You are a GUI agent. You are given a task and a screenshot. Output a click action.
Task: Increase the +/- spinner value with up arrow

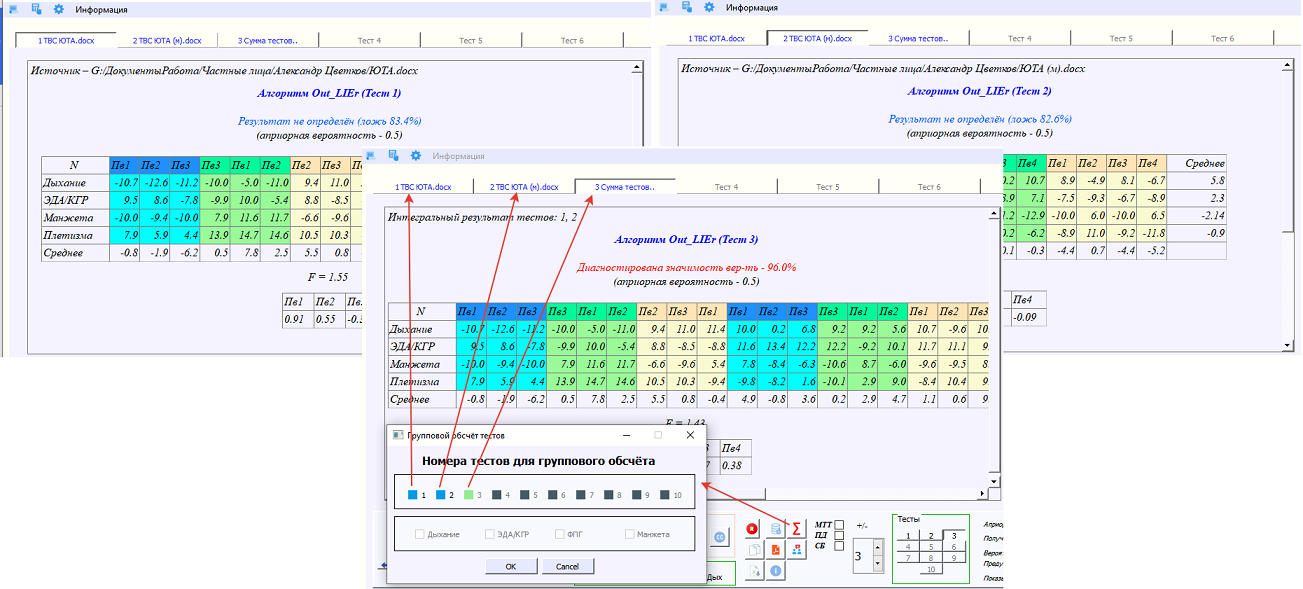[878, 546]
